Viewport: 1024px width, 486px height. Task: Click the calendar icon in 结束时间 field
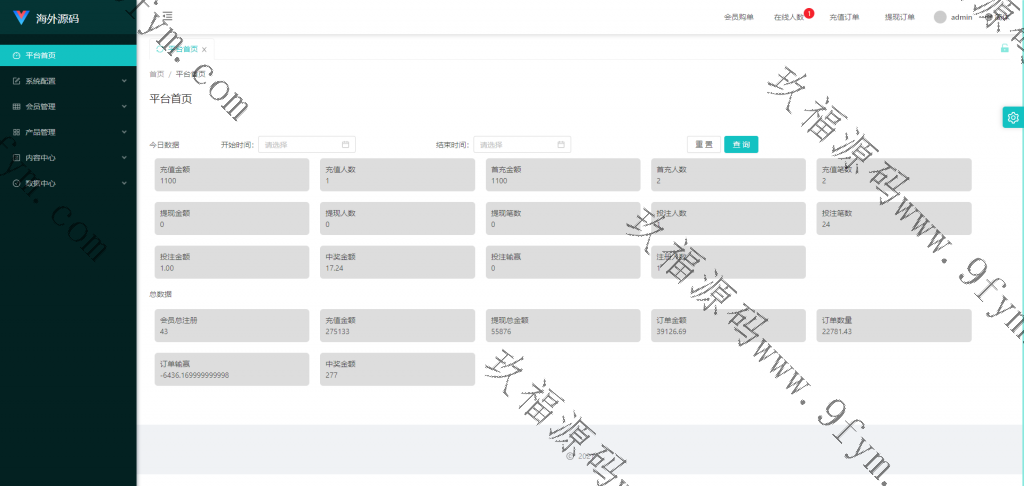[561, 145]
